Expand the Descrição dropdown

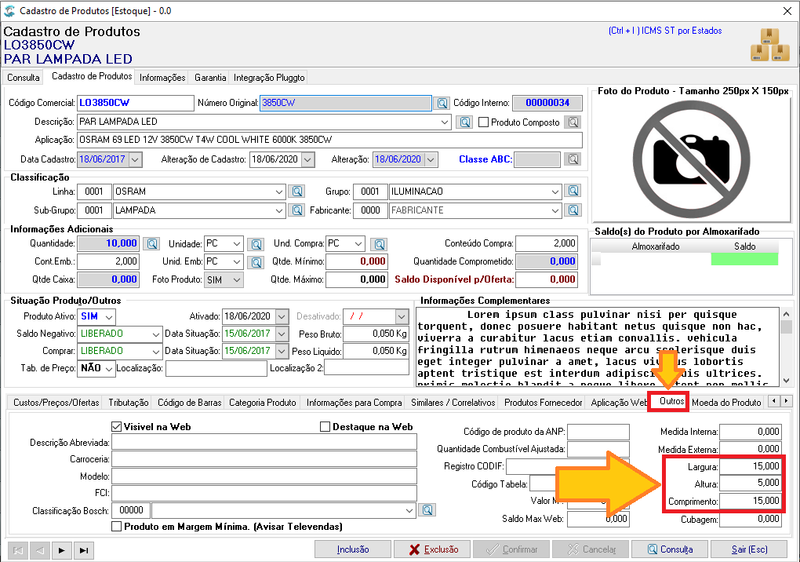(x=444, y=122)
